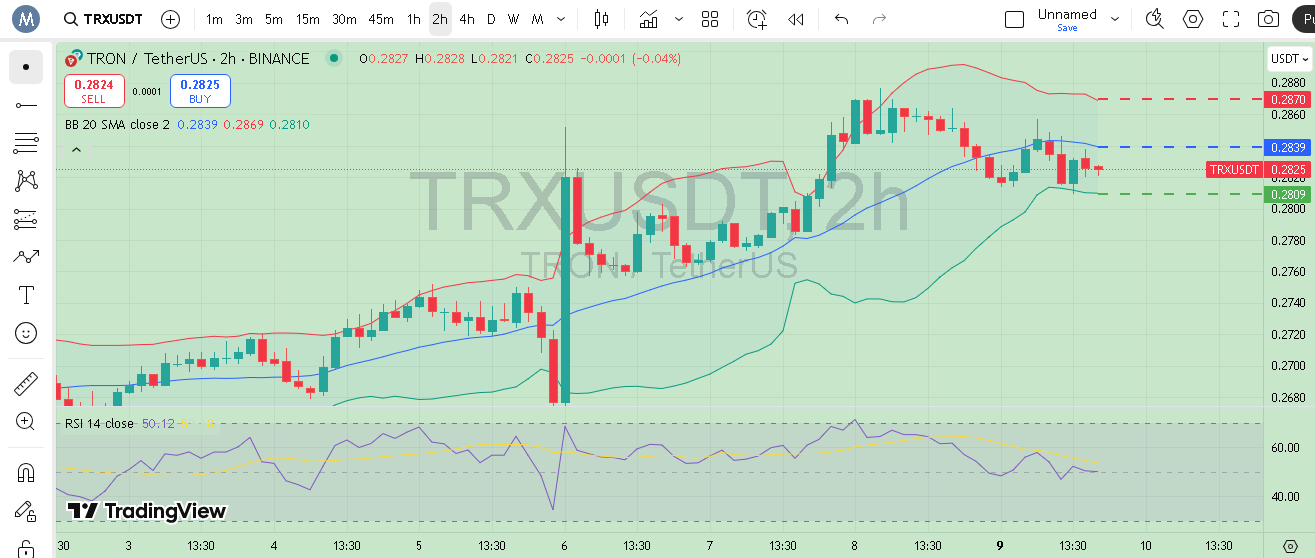Activate the zoom in tool
1315x558 pixels.
[x=26, y=421]
